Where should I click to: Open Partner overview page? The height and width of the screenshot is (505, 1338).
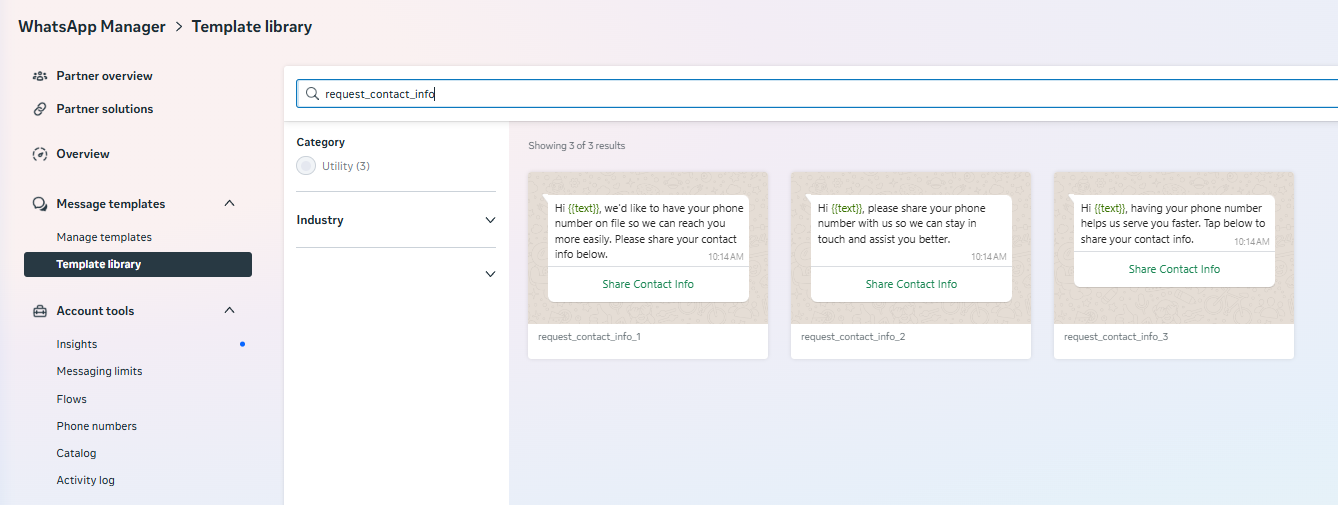coord(104,76)
